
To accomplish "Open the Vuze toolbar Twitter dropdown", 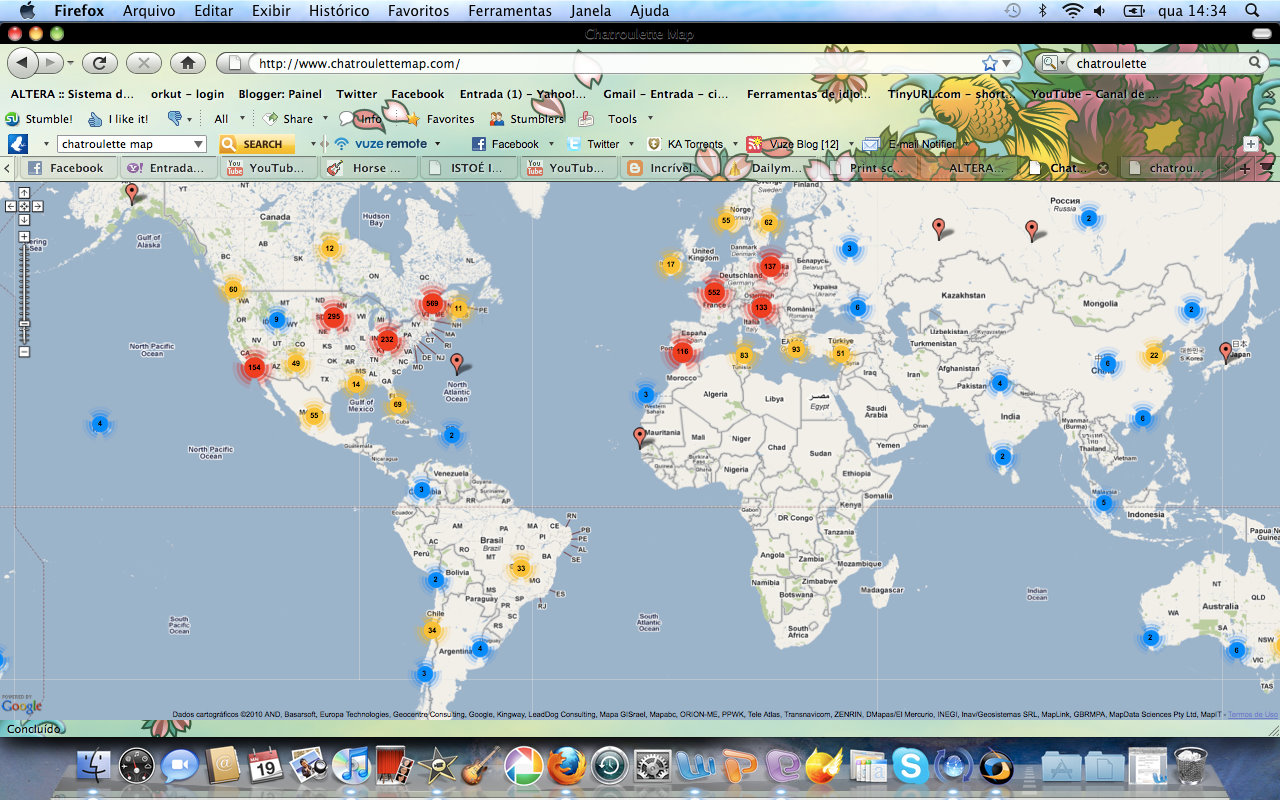I will click(633, 144).
